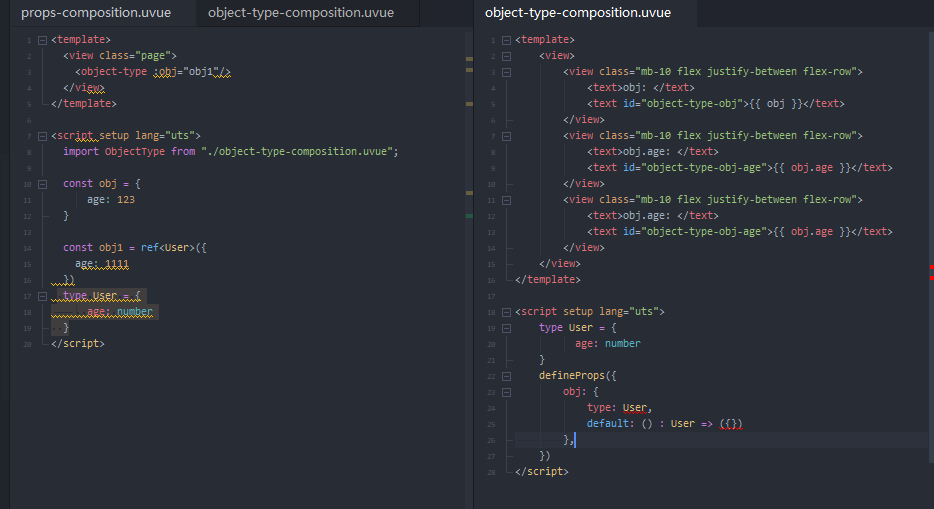Collapse the view block on right pane line 11

(x=506, y=201)
